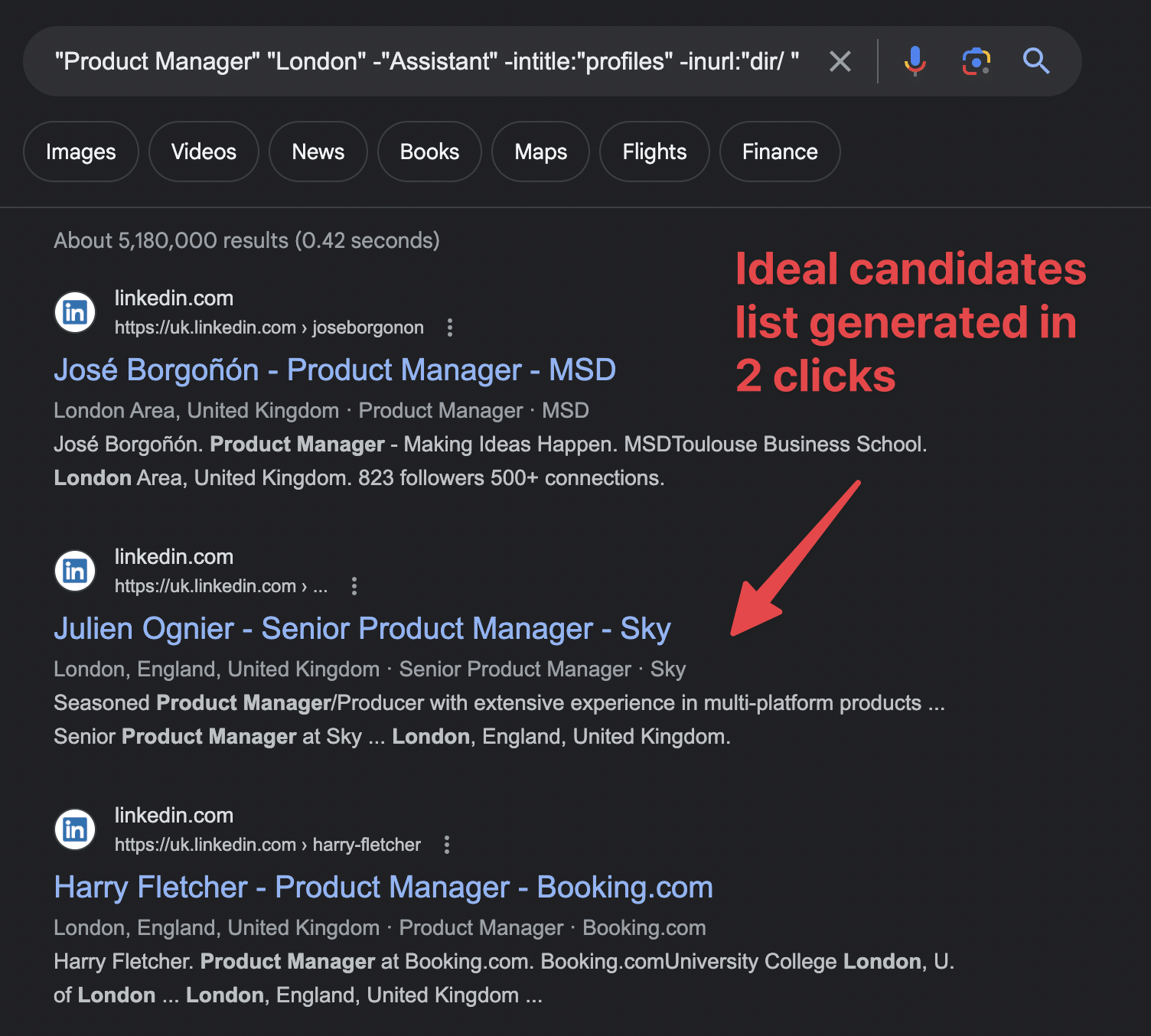The width and height of the screenshot is (1151, 1036).
Task: Switch to the Images tab
Action: tap(80, 151)
